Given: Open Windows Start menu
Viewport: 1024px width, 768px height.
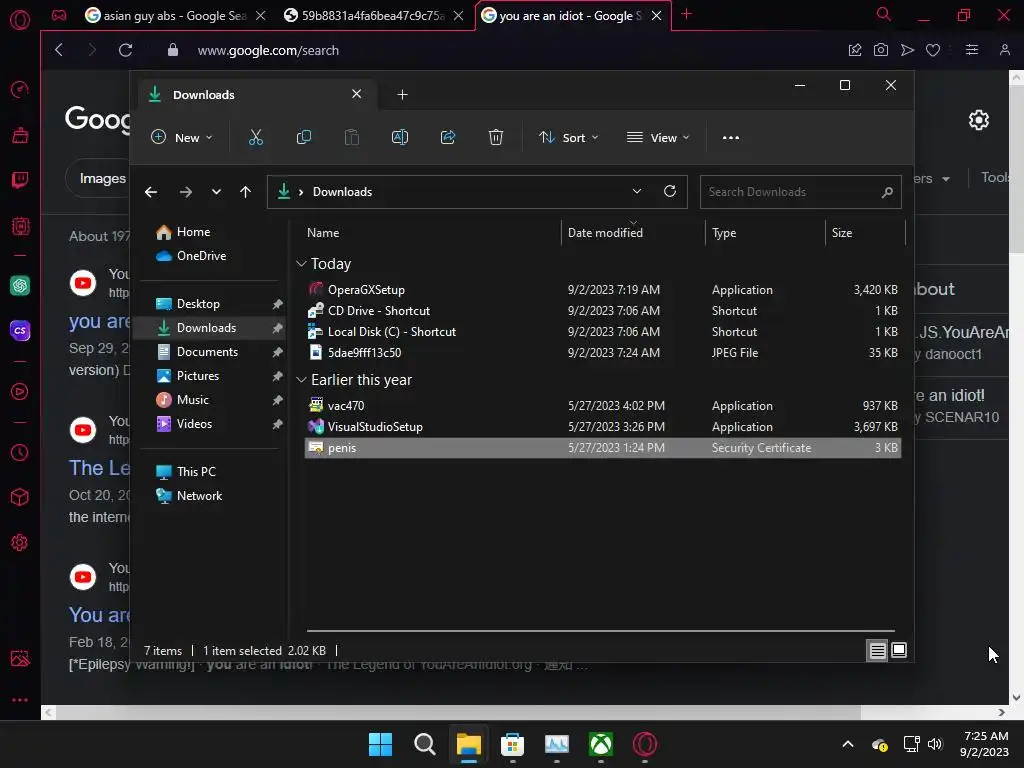Looking at the screenshot, I should 380,744.
